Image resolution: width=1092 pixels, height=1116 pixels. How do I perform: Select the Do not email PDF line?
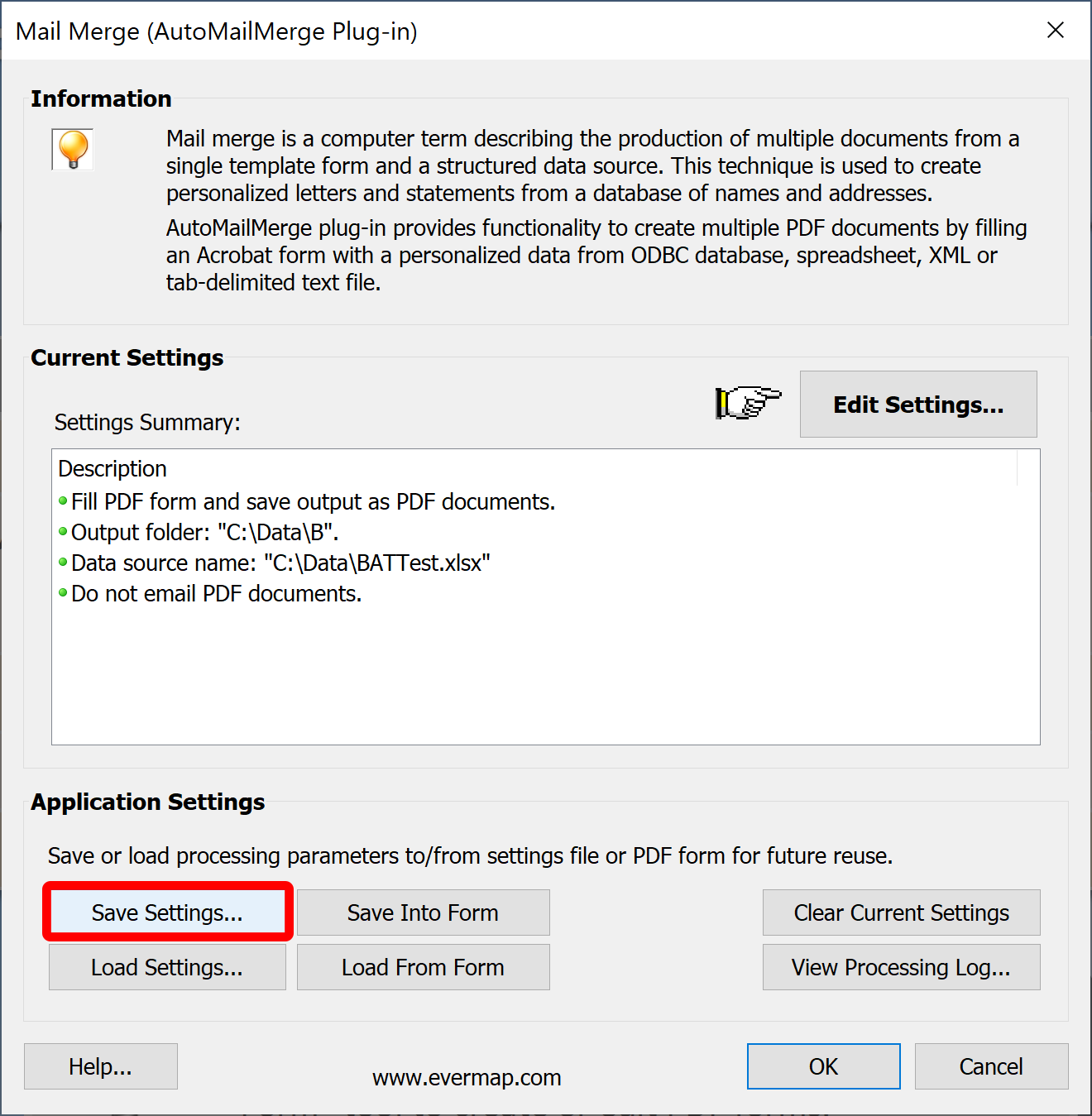pyautogui.click(x=216, y=593)
